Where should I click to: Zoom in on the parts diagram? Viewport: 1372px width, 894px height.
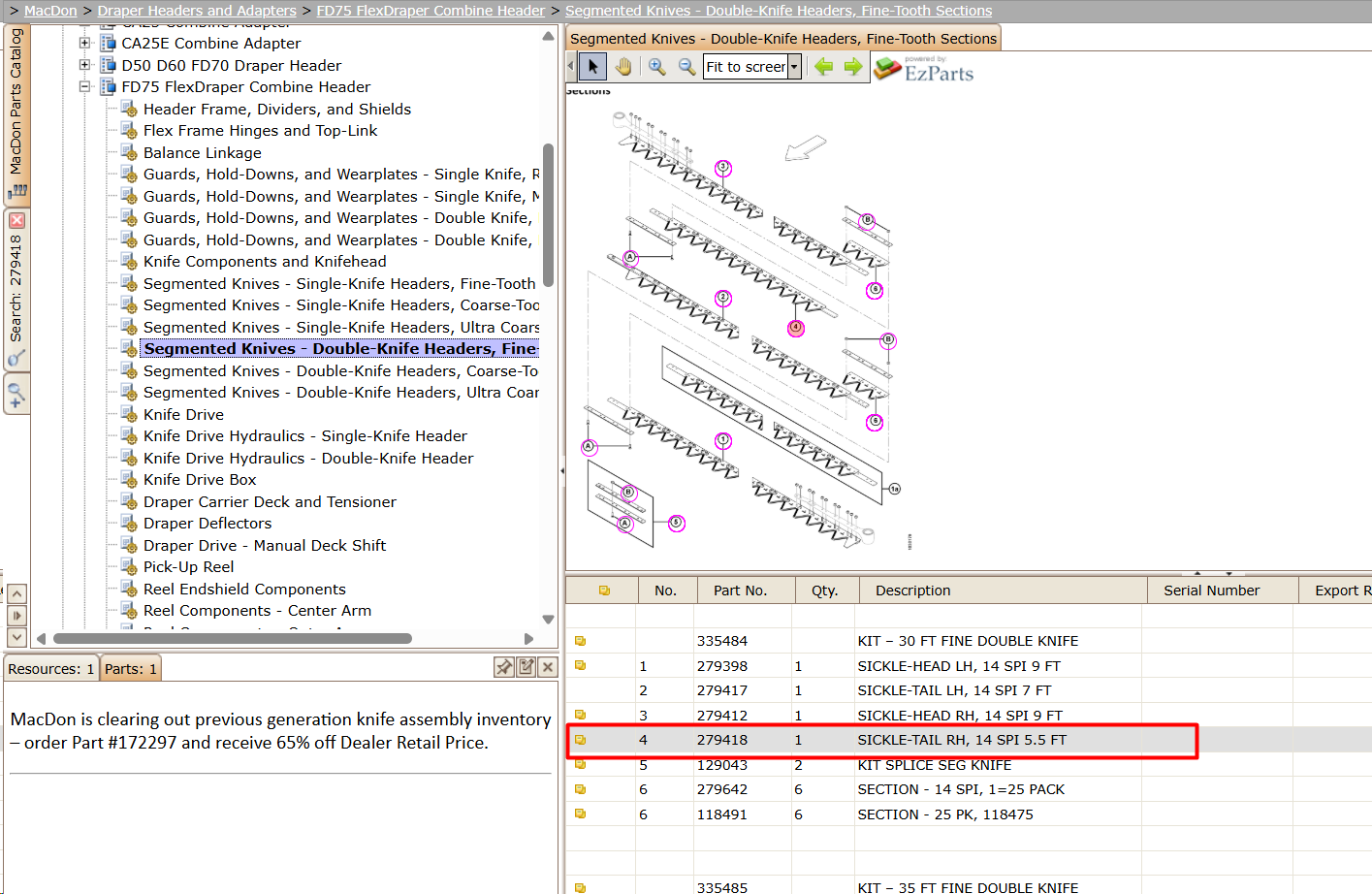(x=656, y=67)
